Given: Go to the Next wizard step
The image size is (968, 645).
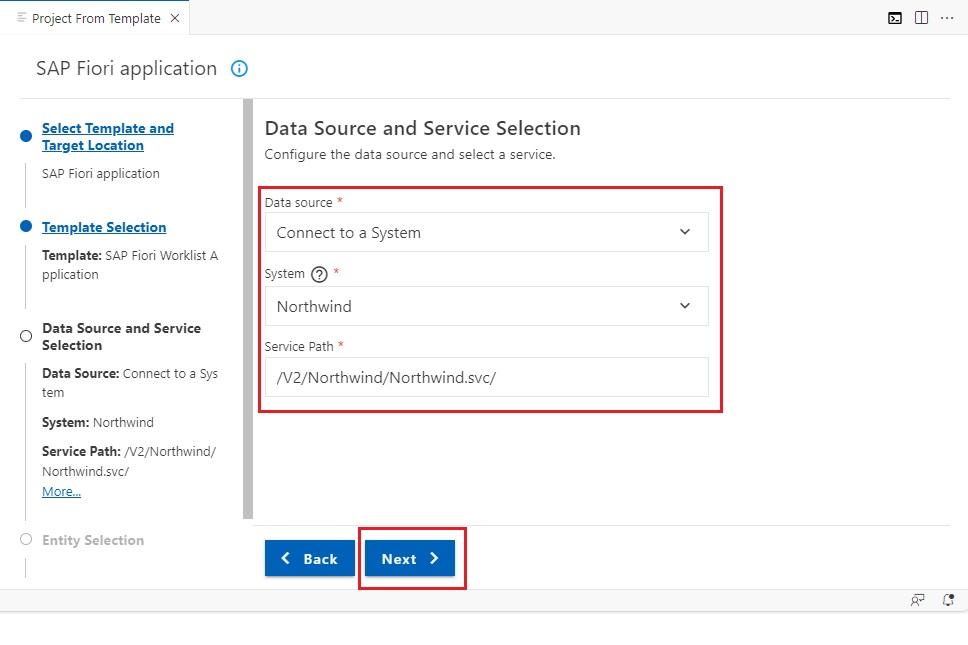Looking at the screenshot, I should coord(410,559).
